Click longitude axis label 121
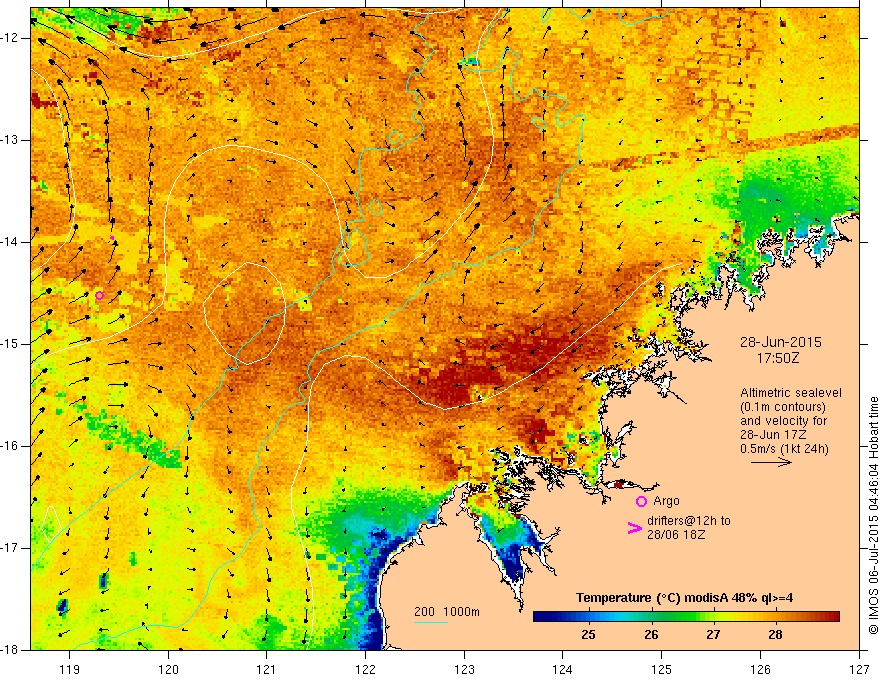880x680 pixels. [x=267, y=669]
